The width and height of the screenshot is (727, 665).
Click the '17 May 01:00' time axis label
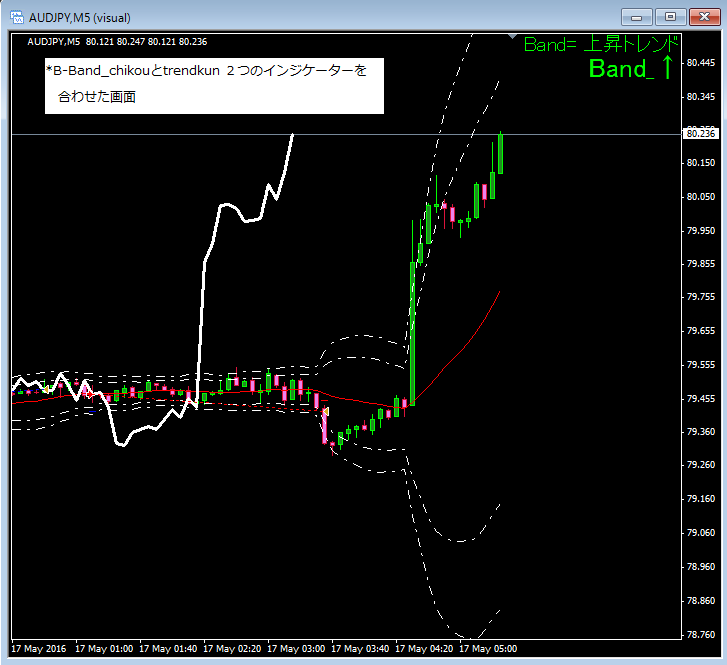point(104,649)
